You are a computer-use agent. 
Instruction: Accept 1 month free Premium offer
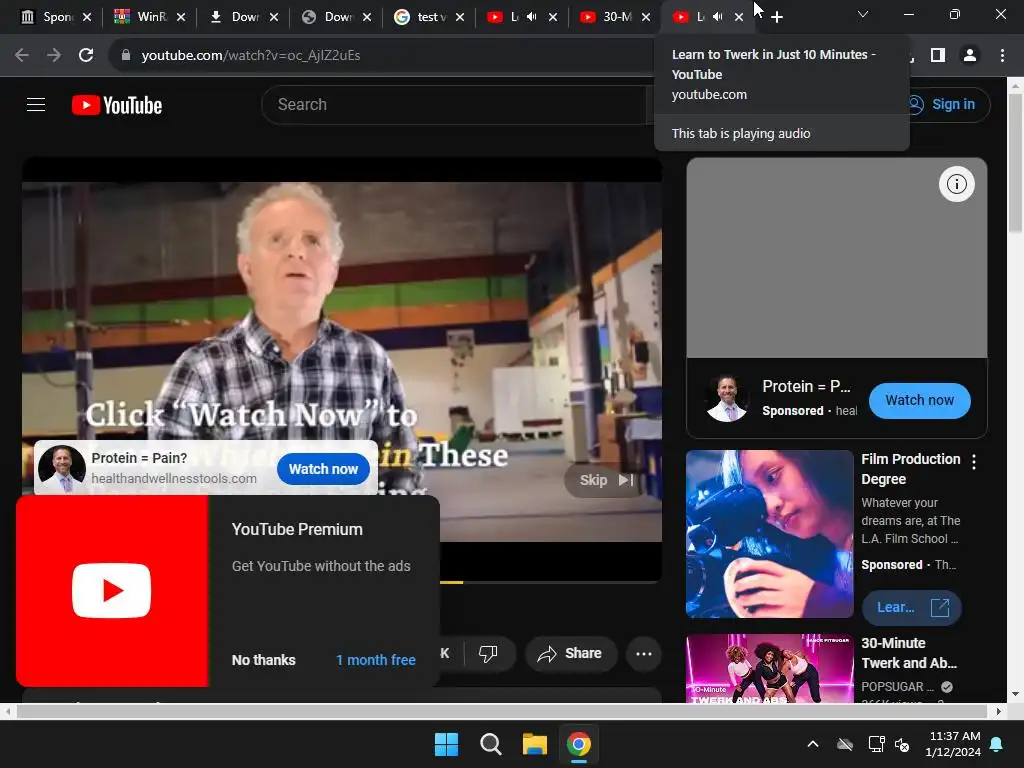click(376, 660)
